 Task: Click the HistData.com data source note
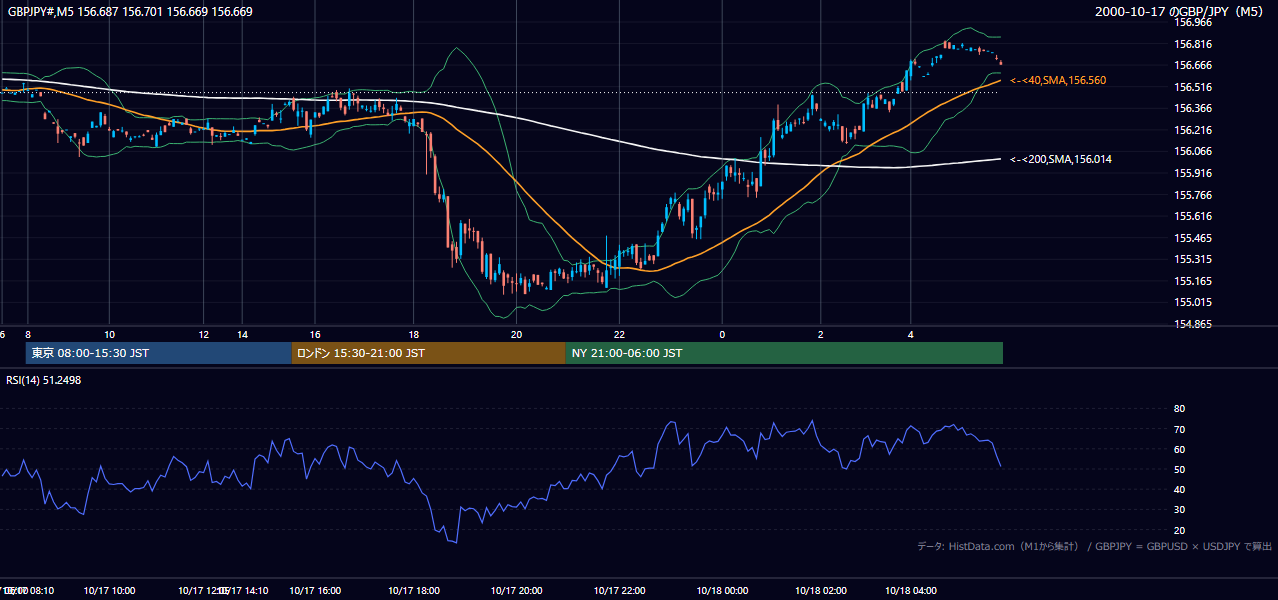[x=1095, y=546]
